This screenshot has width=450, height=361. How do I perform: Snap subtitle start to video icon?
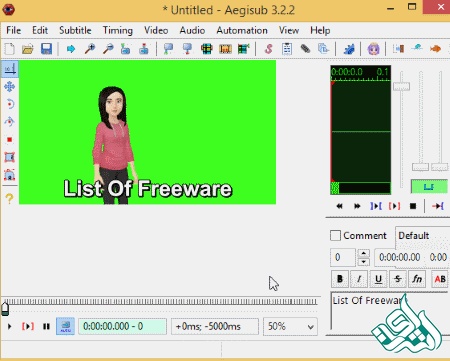(168, 49)
